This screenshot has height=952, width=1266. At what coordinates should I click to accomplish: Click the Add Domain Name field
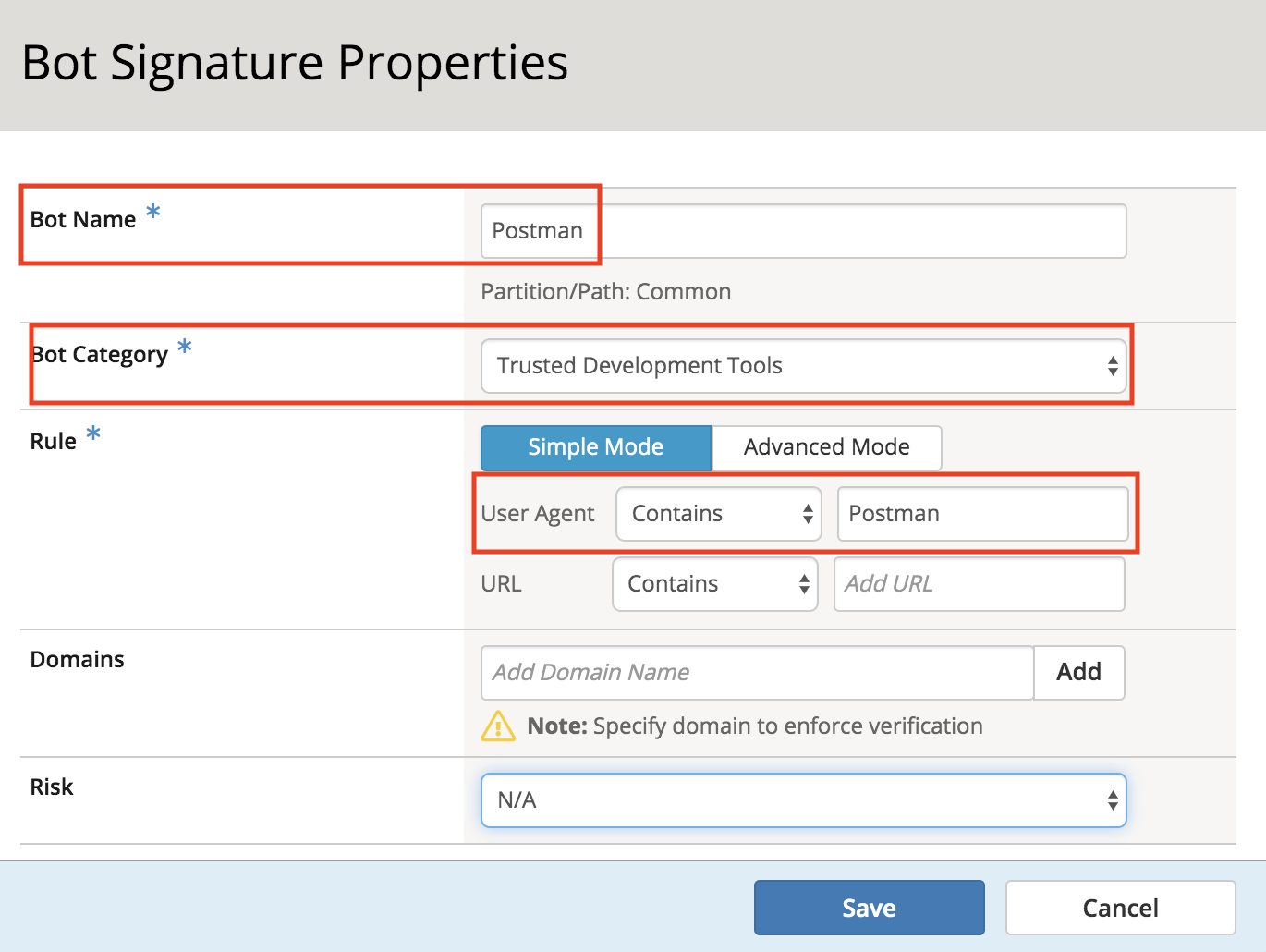(x=757, y=673)
